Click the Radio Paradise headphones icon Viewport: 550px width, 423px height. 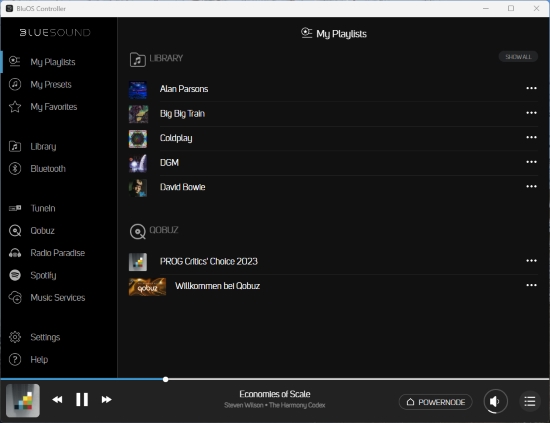click(x=15, y=253)
